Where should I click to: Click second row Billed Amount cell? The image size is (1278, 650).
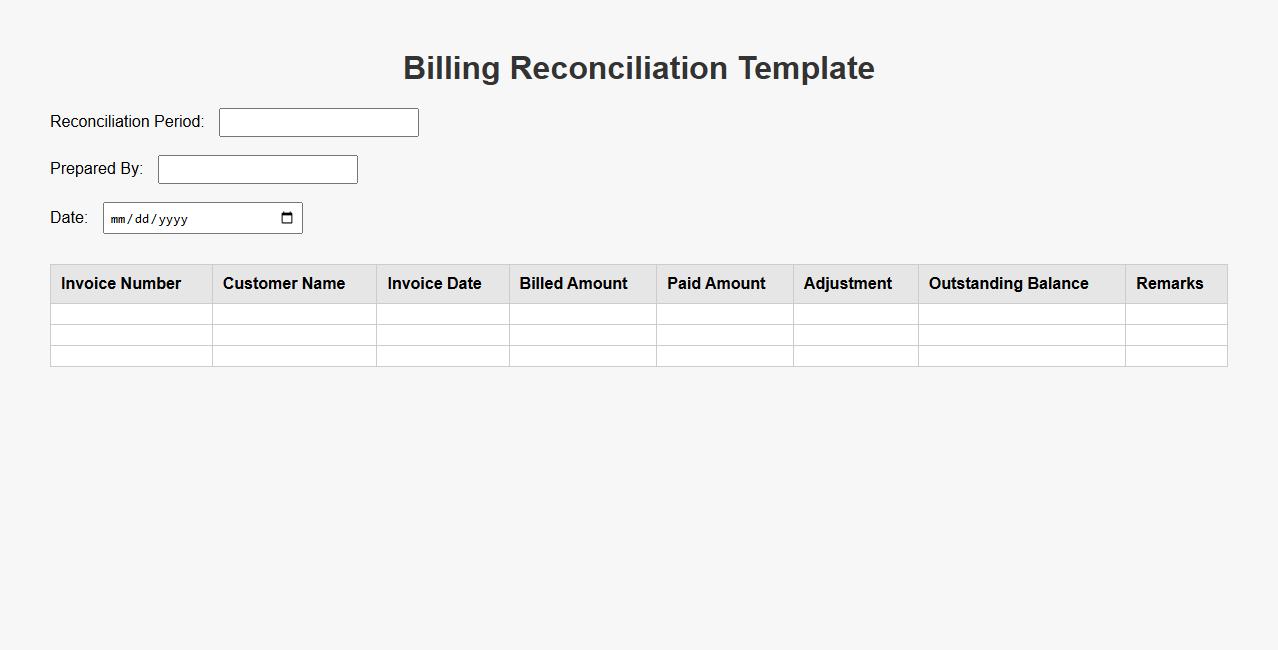click(582, 335)
